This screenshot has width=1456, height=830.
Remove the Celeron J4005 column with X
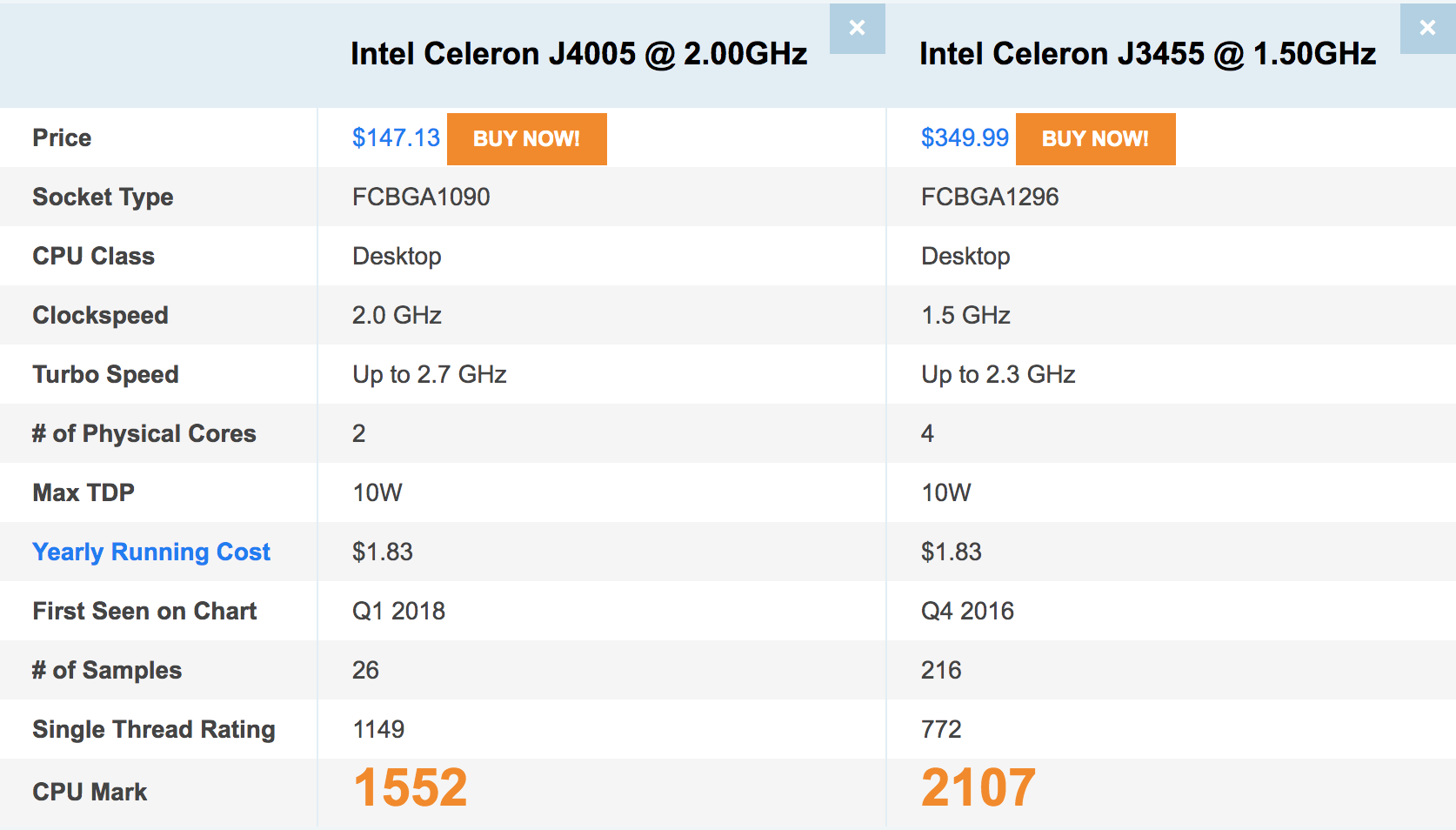point(857,28)
